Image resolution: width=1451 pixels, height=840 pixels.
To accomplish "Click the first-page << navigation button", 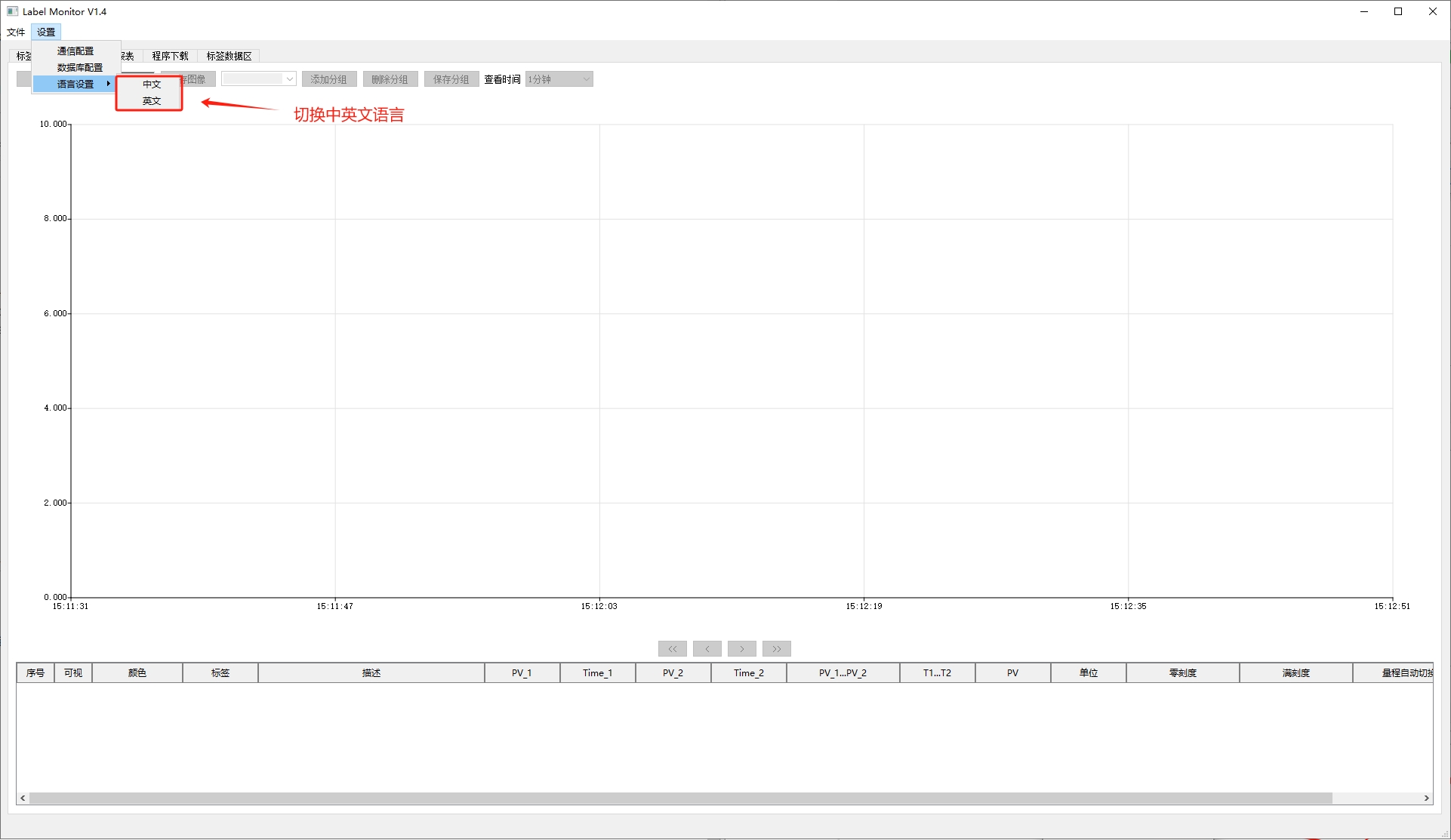I will 672,648.
